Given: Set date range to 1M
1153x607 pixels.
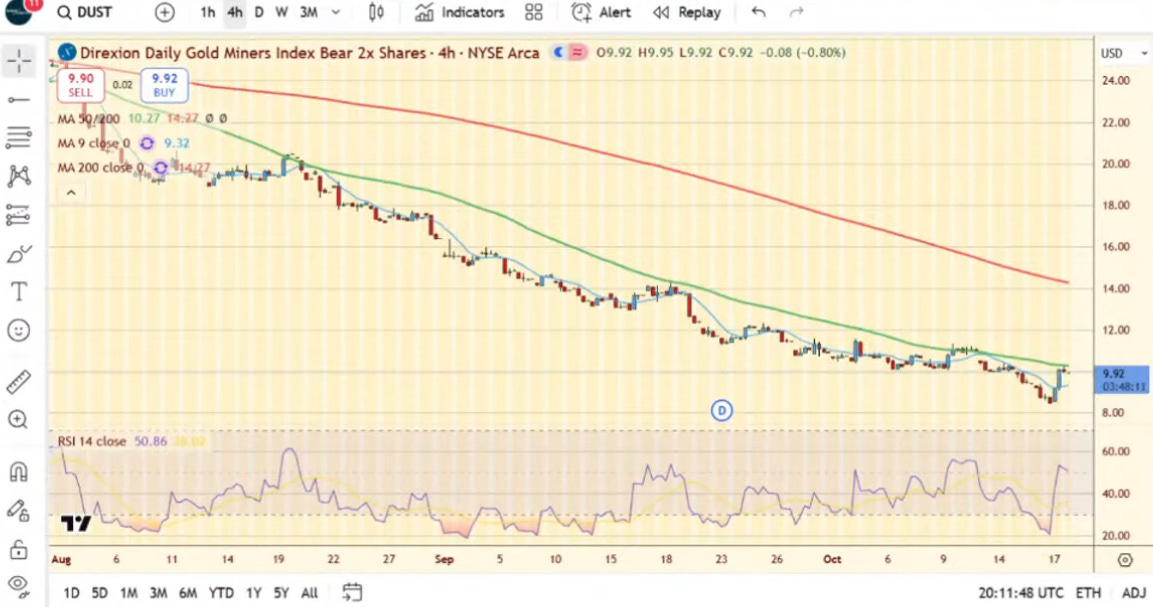Looking at the screenshot, I should (129, 592).
